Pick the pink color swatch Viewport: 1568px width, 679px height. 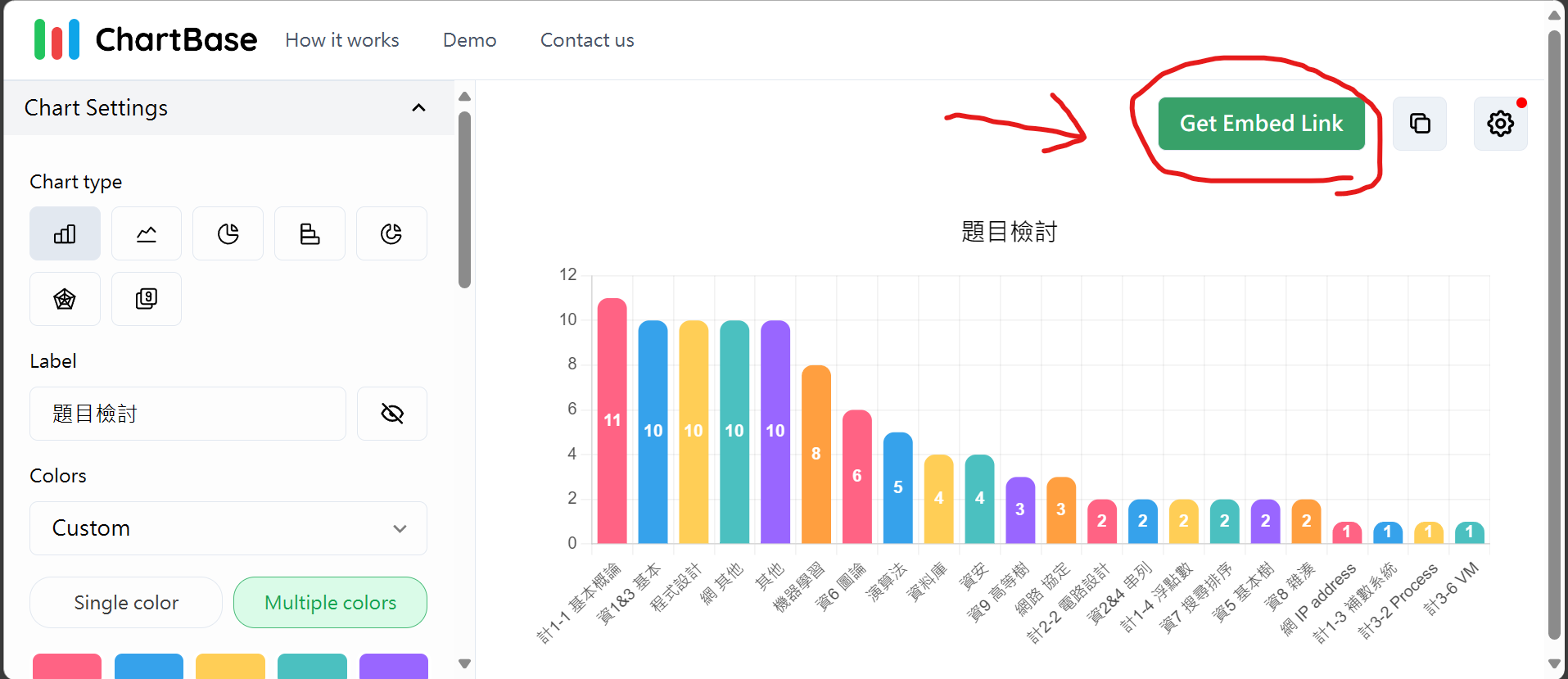(67, 666)
